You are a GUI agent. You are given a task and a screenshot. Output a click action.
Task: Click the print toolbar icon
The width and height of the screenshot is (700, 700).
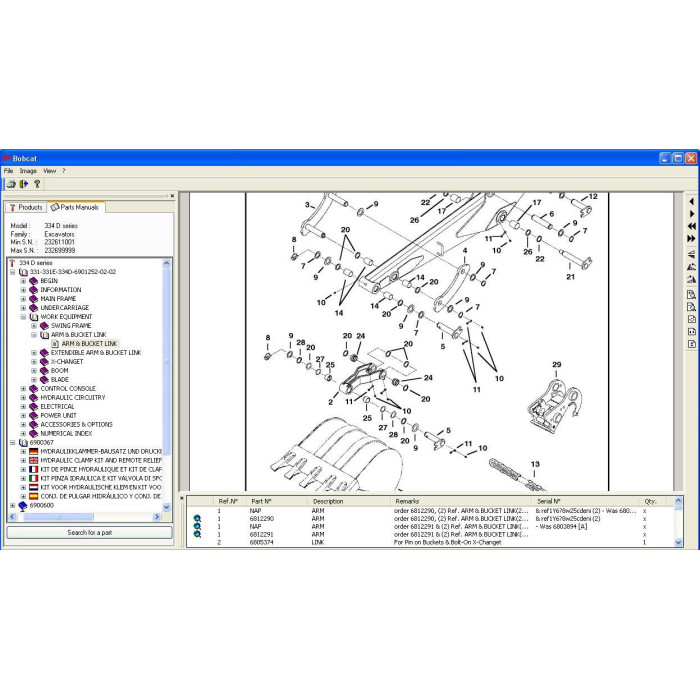tap(11, 183)
